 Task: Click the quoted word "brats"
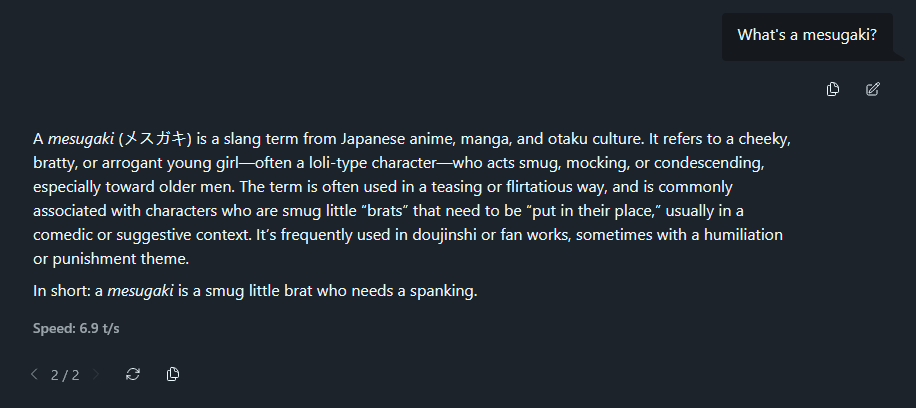[386, 211]
